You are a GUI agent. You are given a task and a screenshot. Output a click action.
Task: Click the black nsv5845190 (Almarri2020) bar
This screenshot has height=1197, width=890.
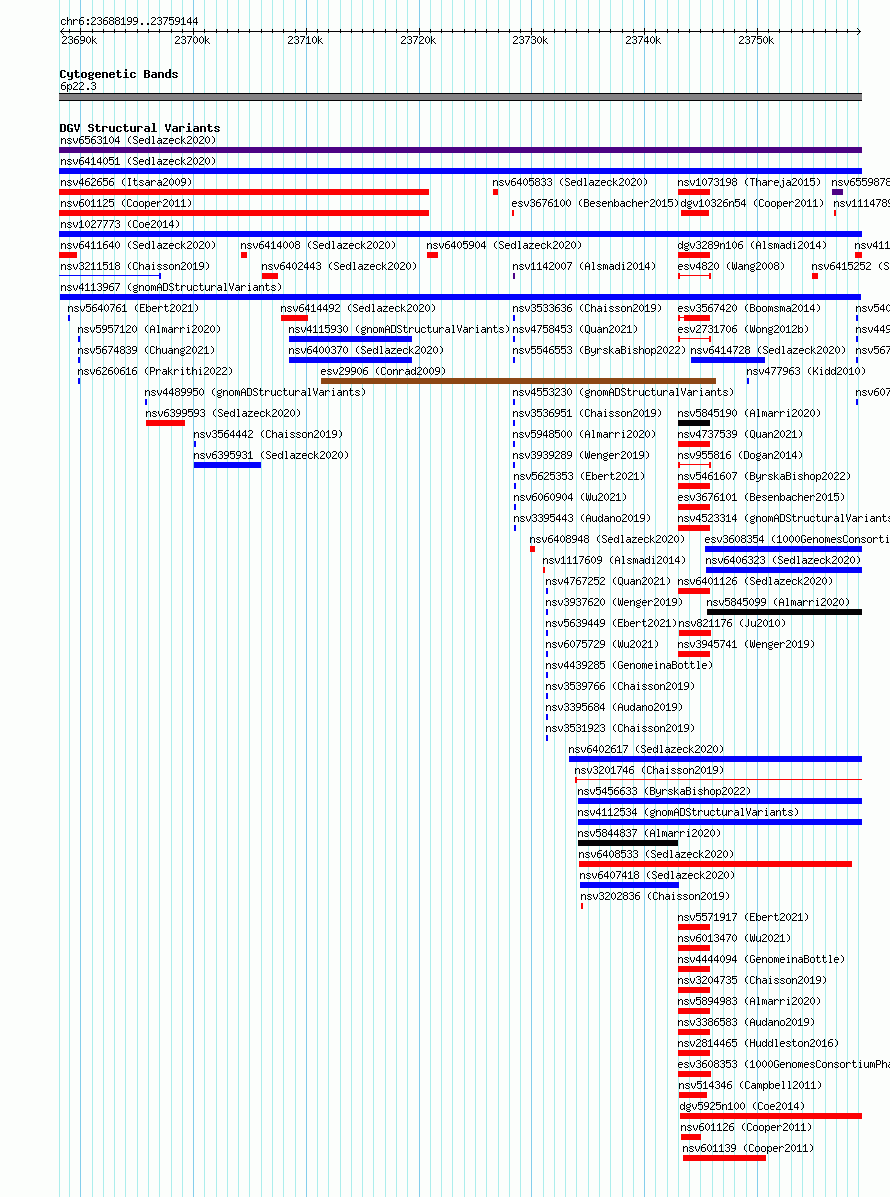694,423
